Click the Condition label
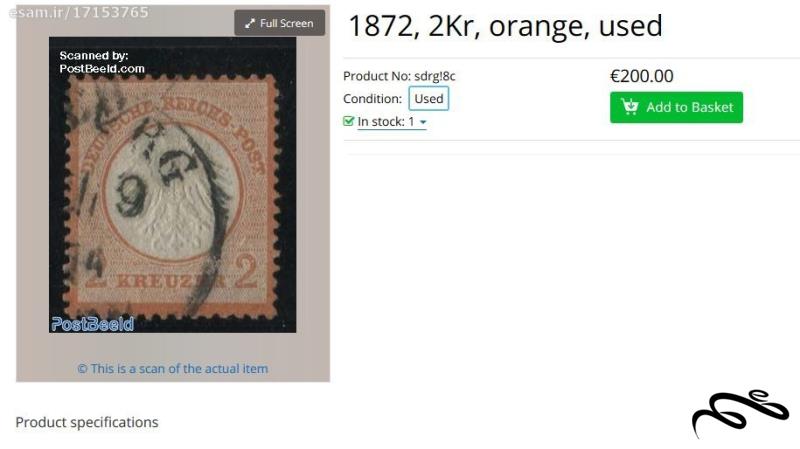800x449 pixels. coord(372,98)
